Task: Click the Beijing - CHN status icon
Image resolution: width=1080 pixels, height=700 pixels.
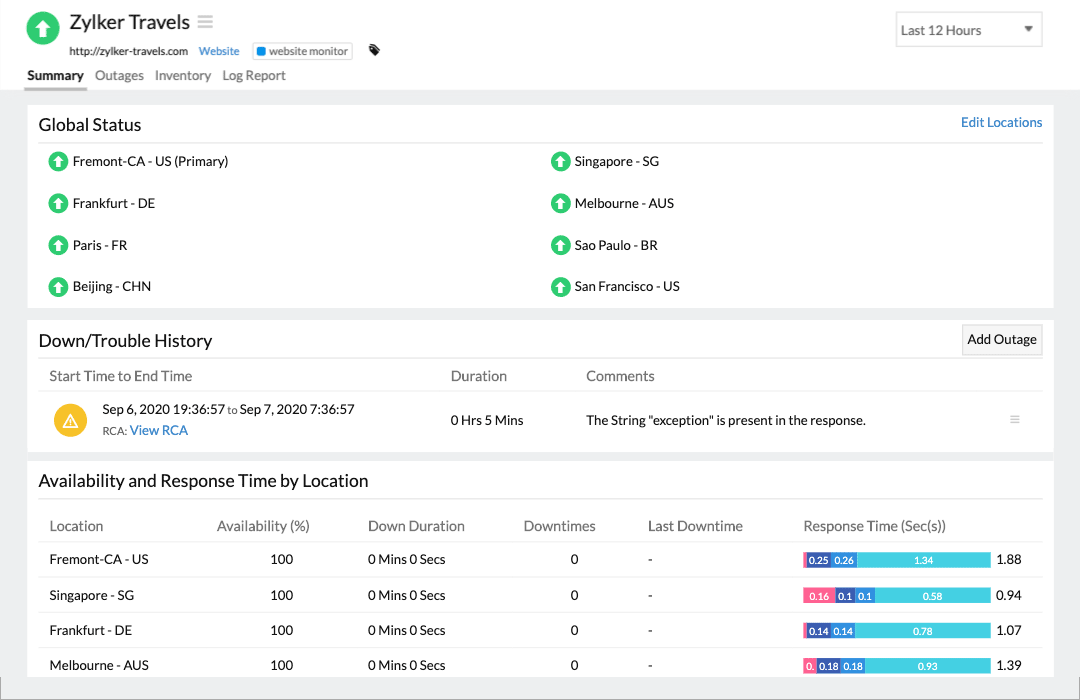Action: pyautogui.click(x=58, y=287)
